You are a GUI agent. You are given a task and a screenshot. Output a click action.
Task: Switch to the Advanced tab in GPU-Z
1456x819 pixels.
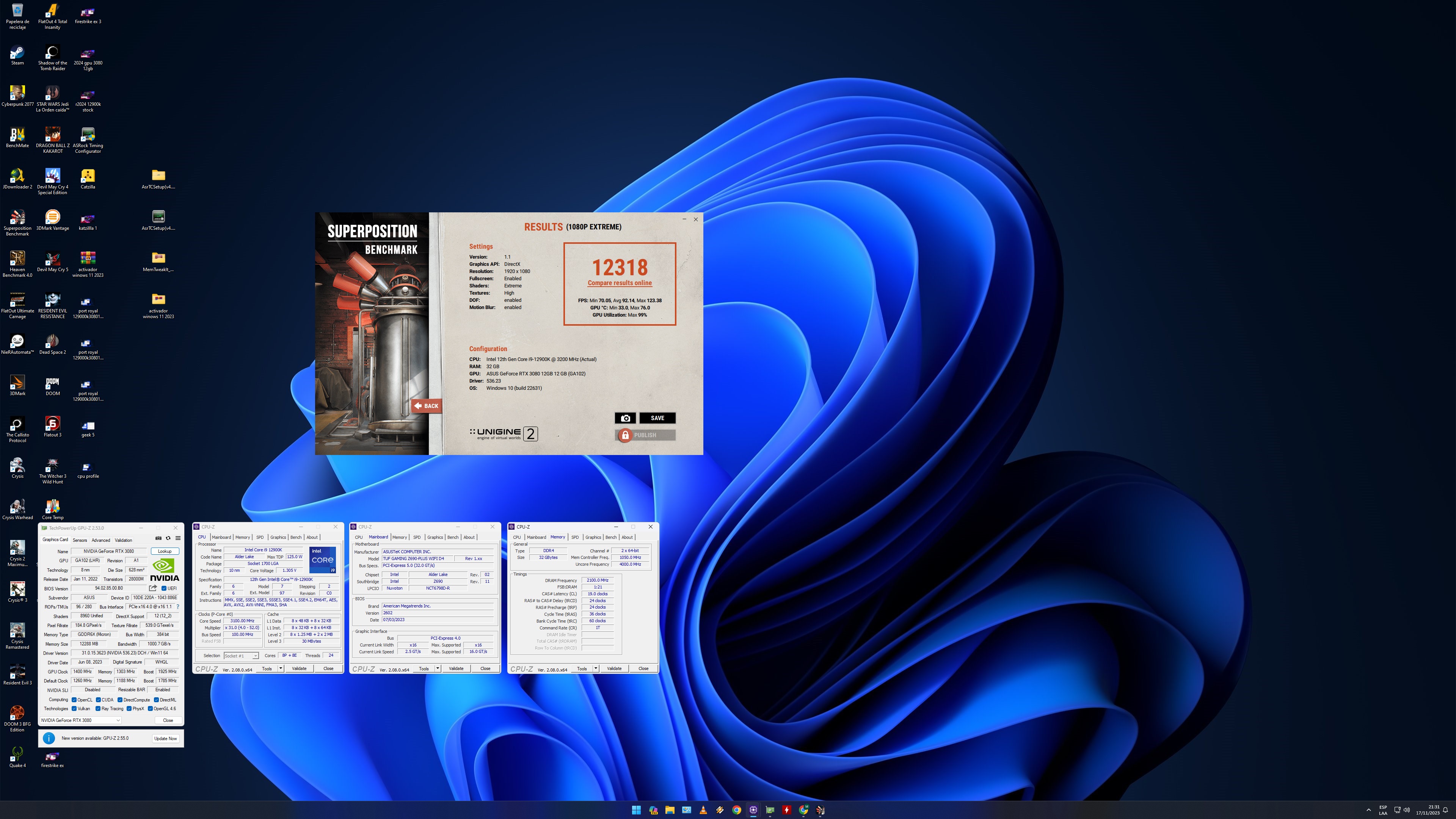point(100,540)
